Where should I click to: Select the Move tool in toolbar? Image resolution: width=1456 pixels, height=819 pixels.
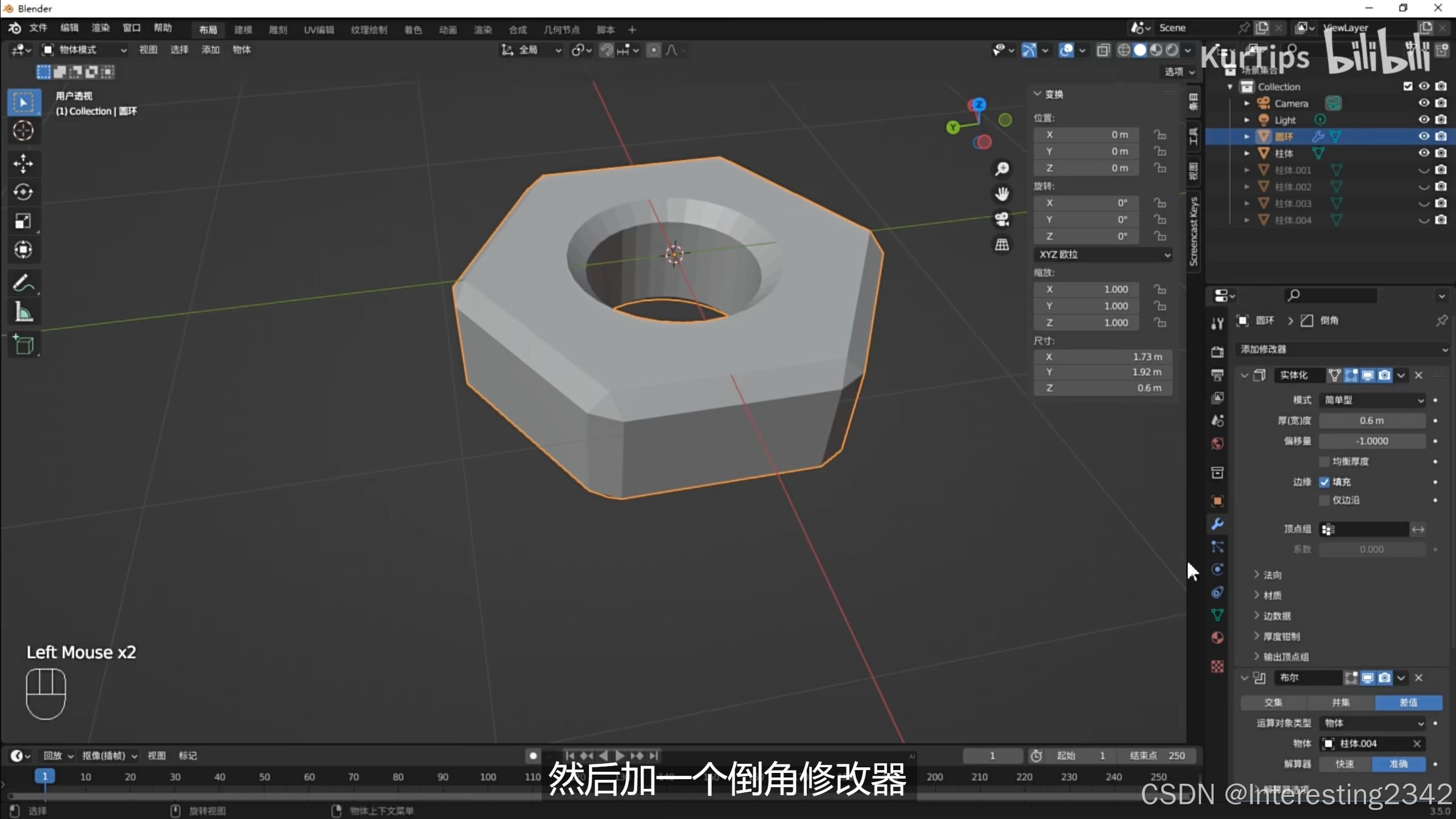23,163
